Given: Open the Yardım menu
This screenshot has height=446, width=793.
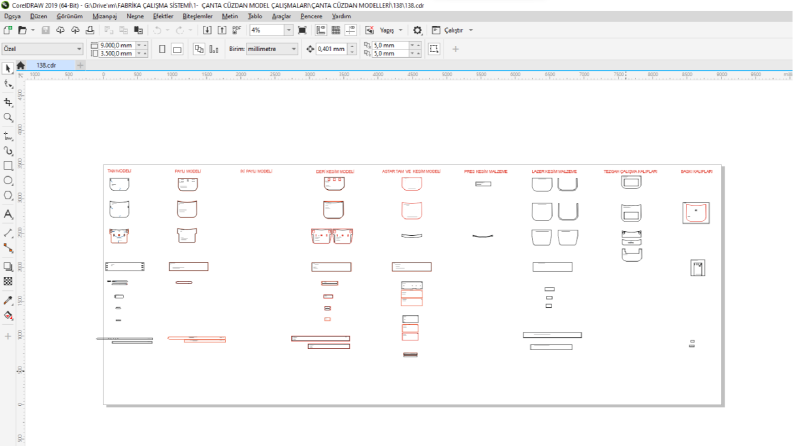Looking at the screenshot, I should [341, 16].
